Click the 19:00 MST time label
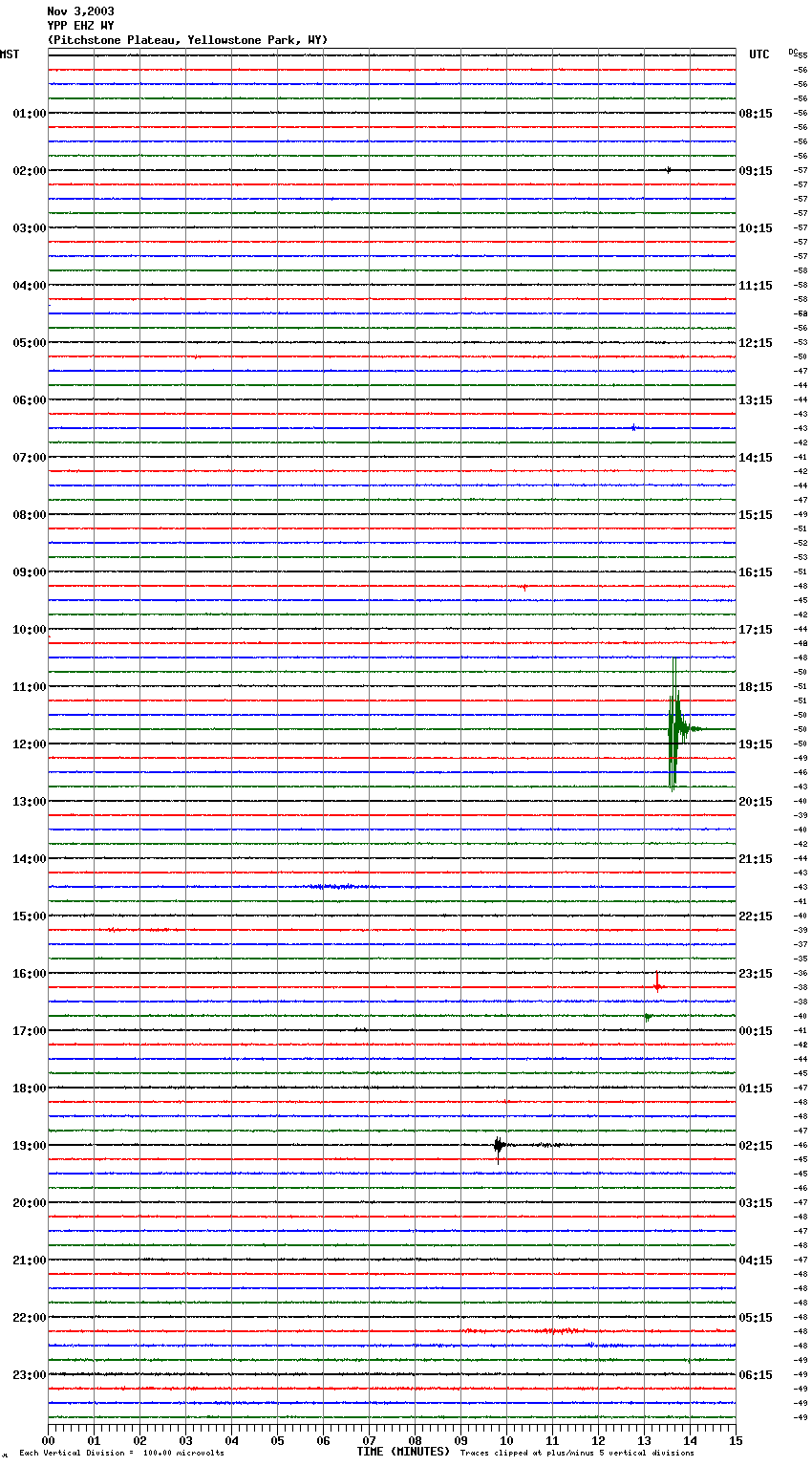812x1466 pixels. click(30, 1146)
